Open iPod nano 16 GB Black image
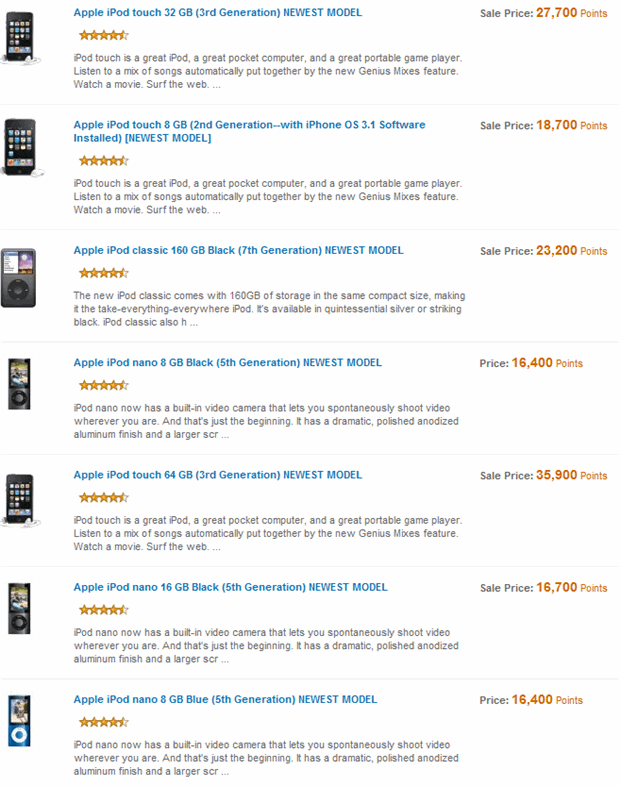This screenshot has width=620, height=786. (x=19, y=609)
